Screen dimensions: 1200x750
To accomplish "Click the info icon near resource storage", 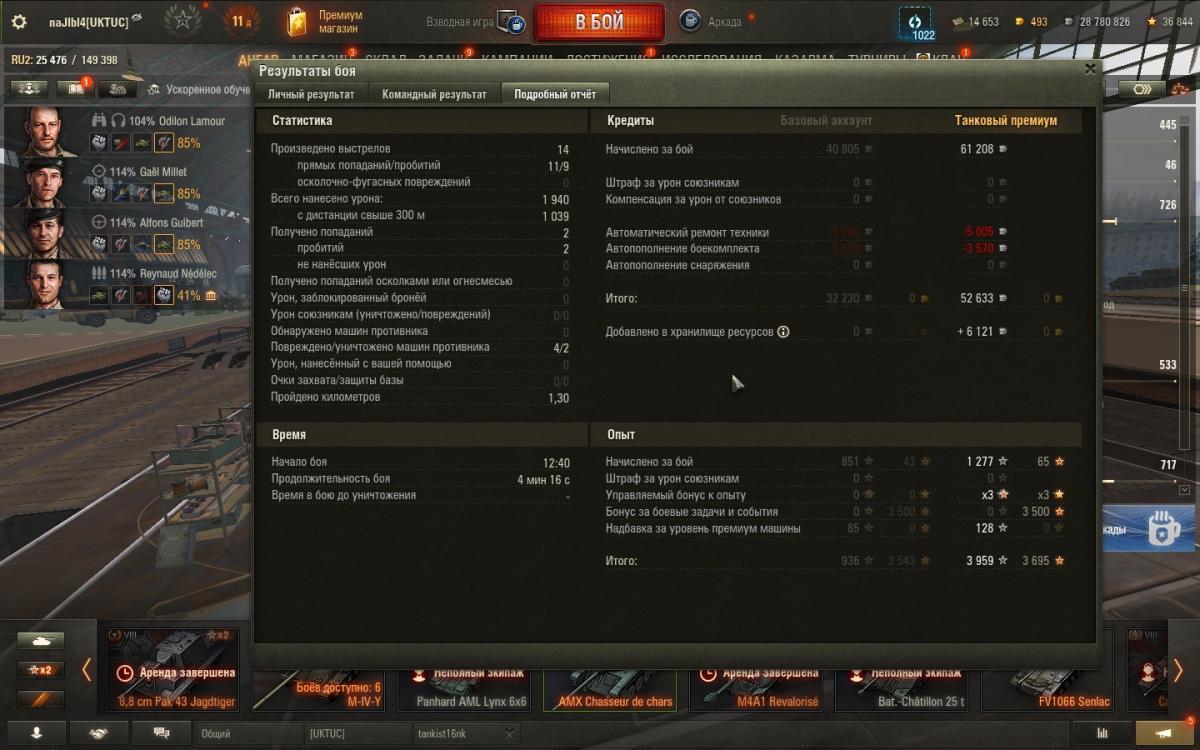I will click(783, 332).
